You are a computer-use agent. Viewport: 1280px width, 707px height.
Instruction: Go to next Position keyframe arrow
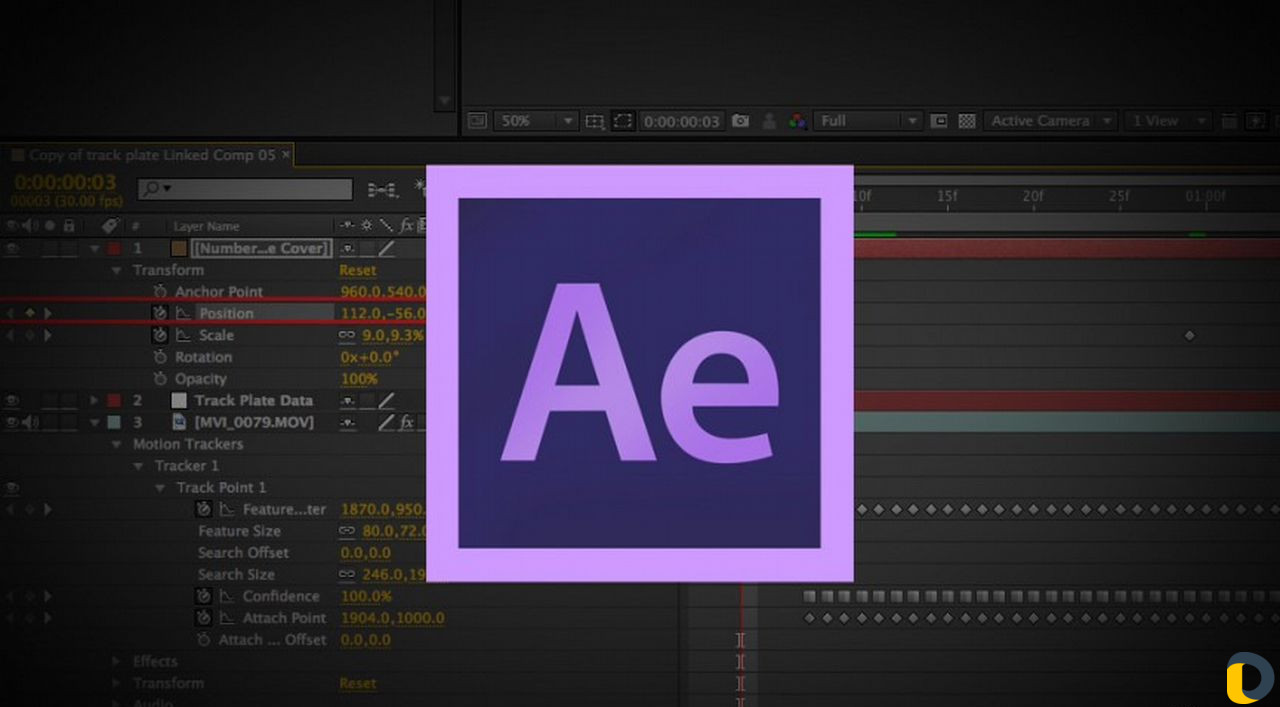48,314
